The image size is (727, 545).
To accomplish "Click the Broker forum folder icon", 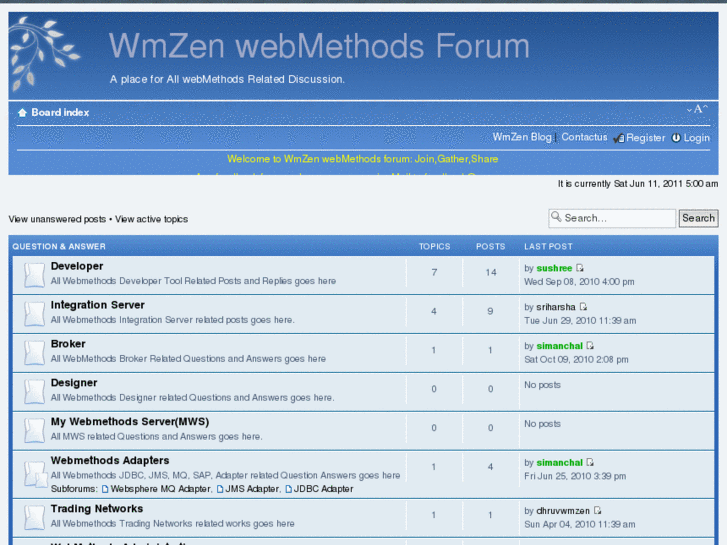I will click(34, 353).
